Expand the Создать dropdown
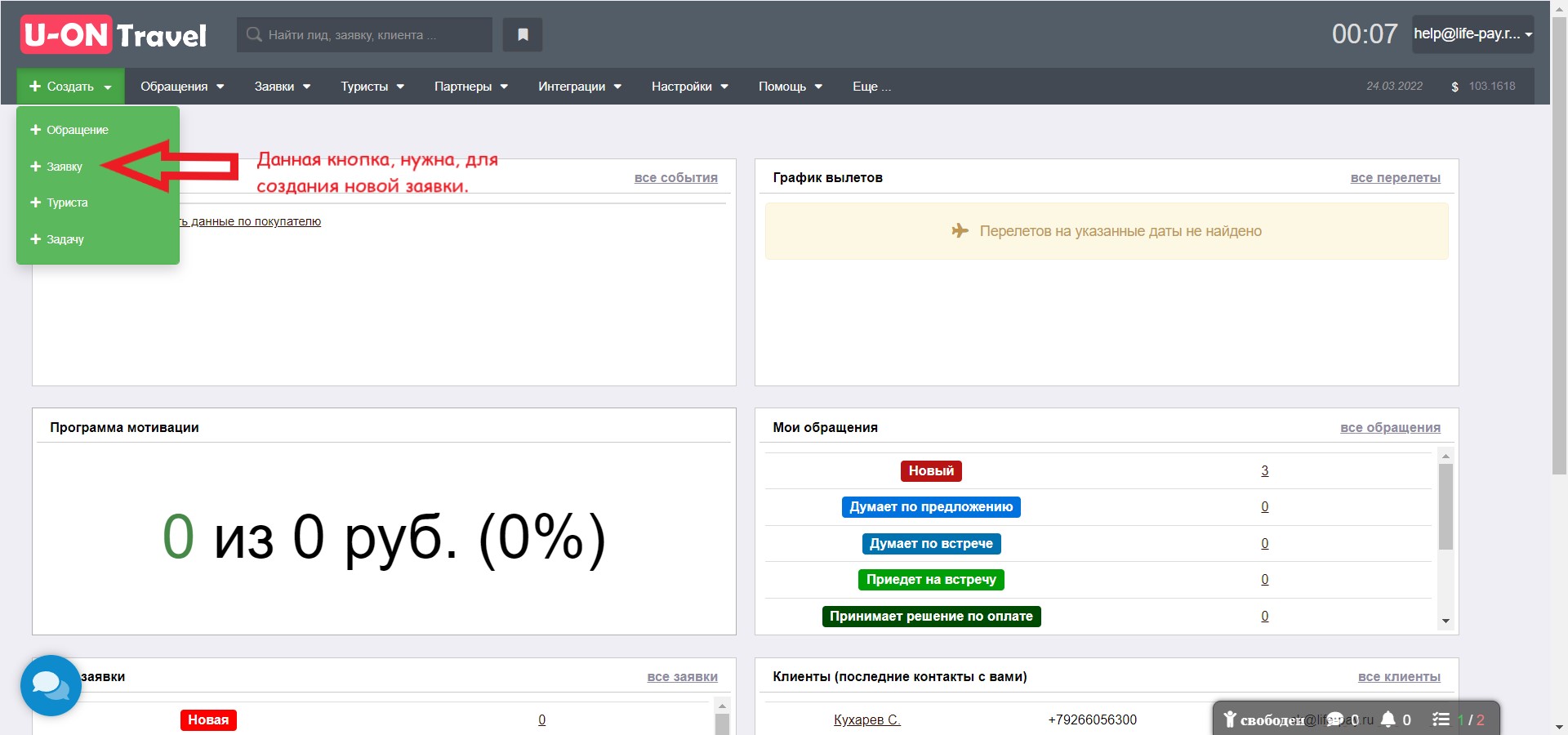Image resolution: width=1568 pixels, height=735 pixels. click(x=70, y=86)
